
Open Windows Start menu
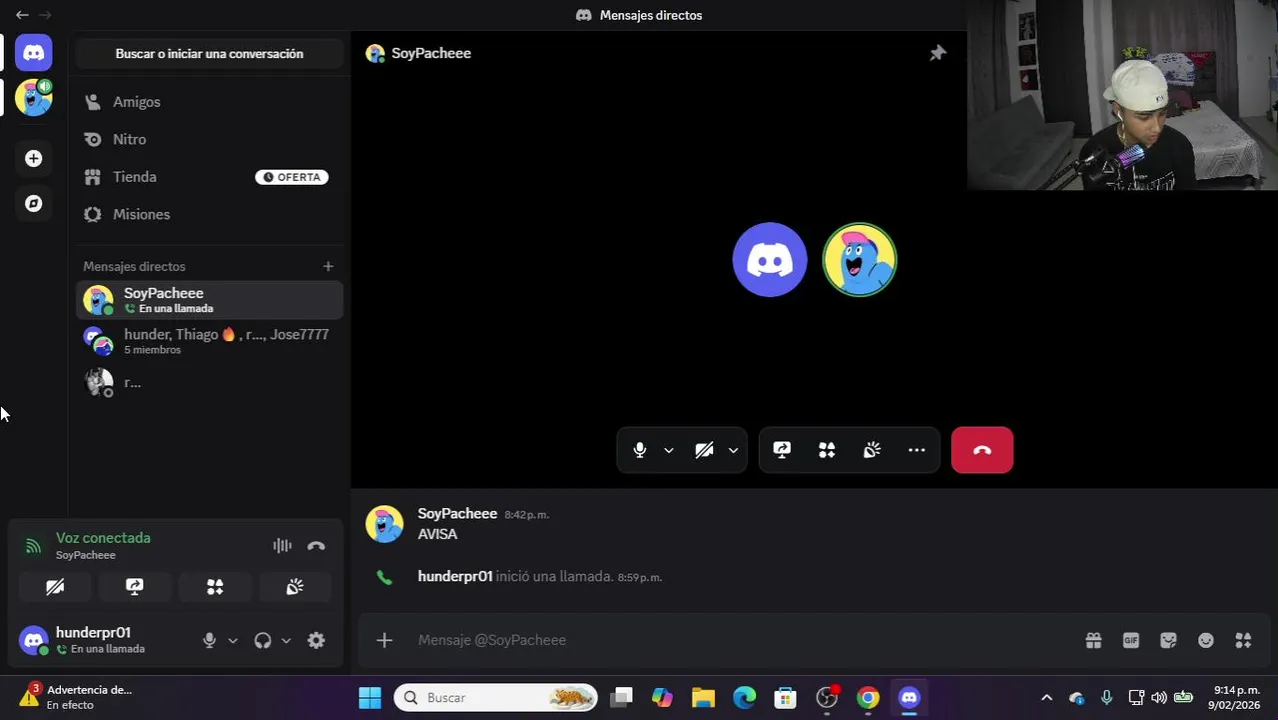pyautogui.click(x=370, y=698)
